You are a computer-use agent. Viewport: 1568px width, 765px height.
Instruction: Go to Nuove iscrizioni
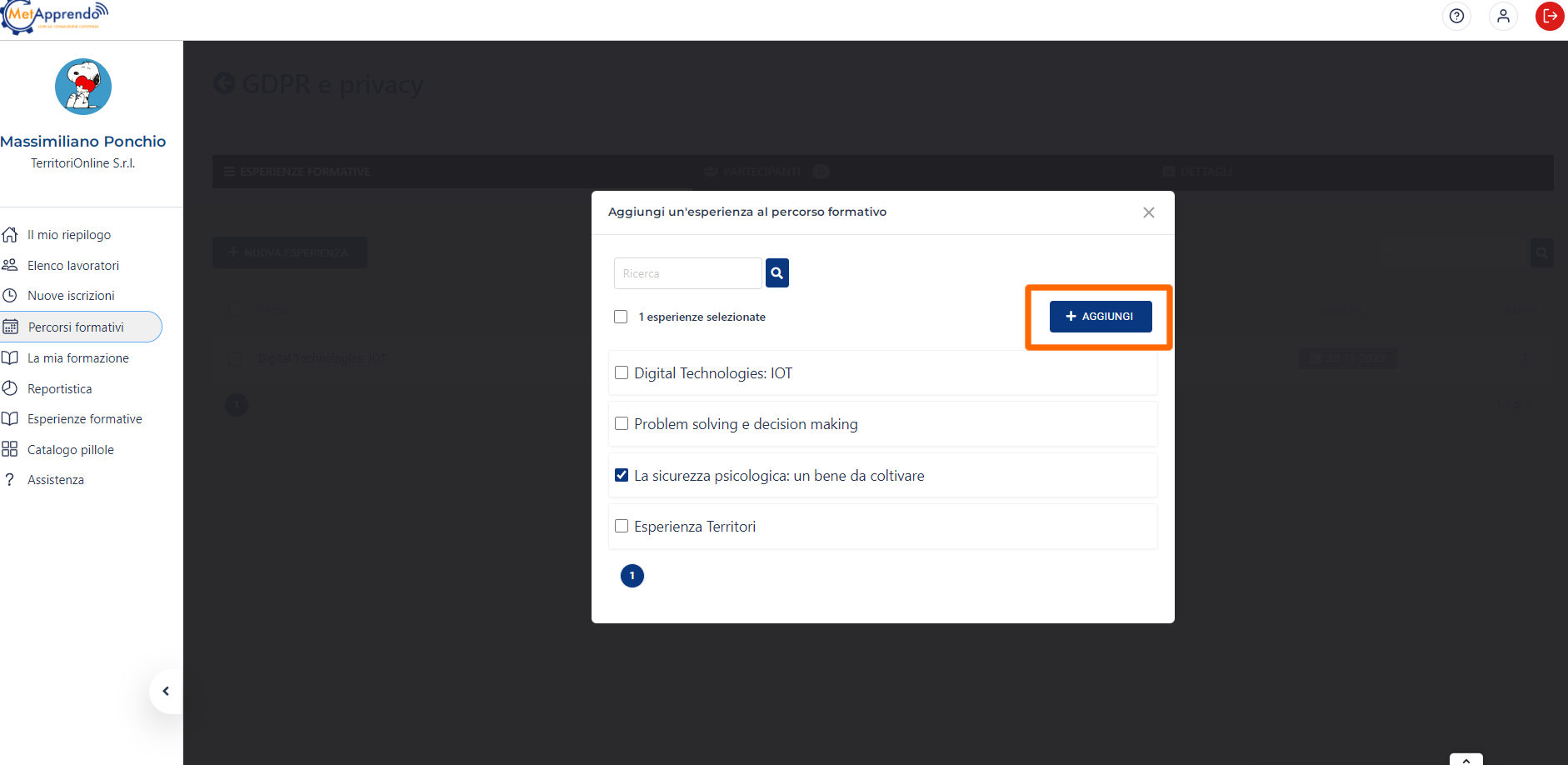[x=71, y=296]
